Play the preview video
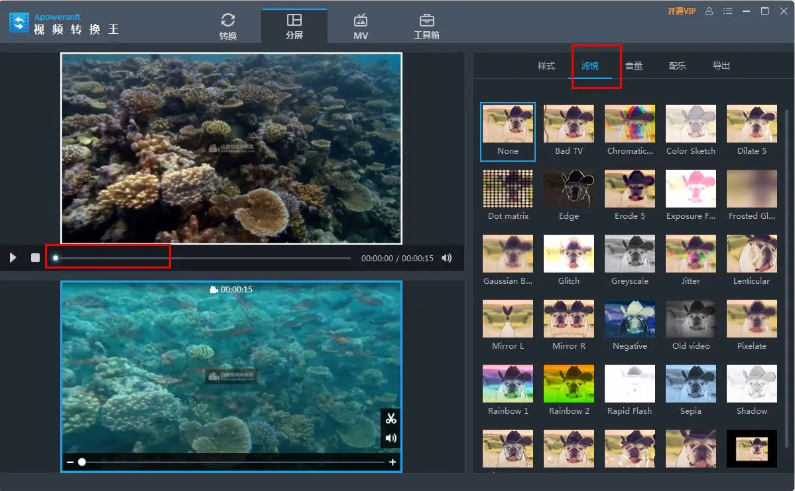 coord(13,258)
